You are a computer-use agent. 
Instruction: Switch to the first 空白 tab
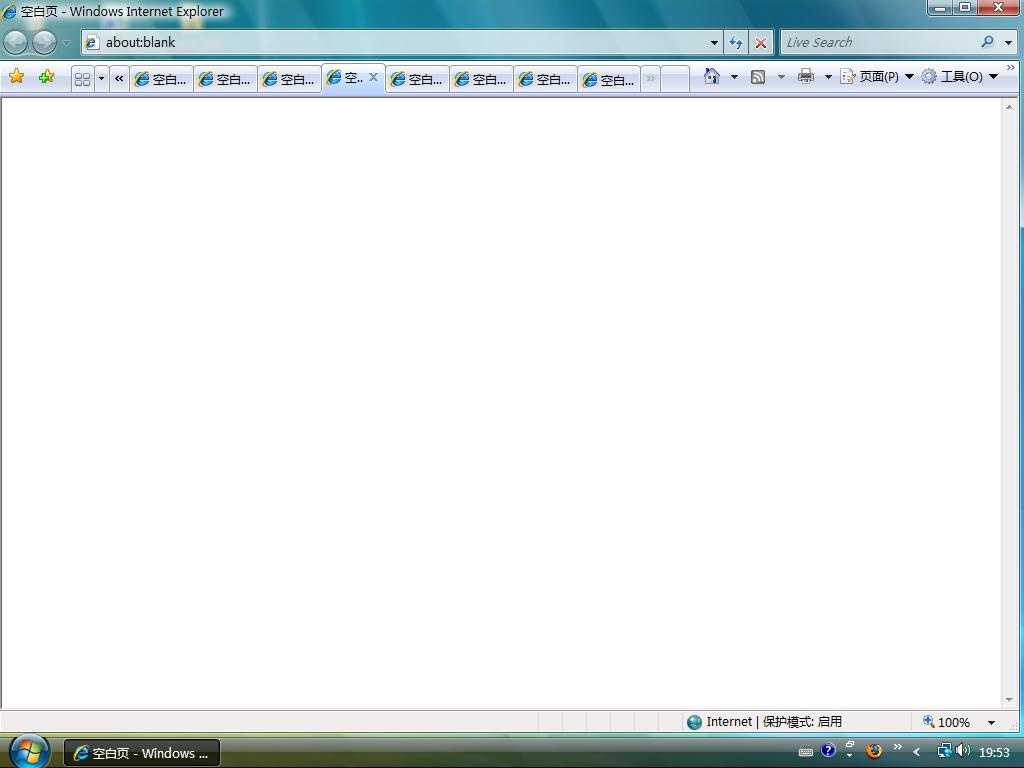pyautogui.click(x=161, y=79)
